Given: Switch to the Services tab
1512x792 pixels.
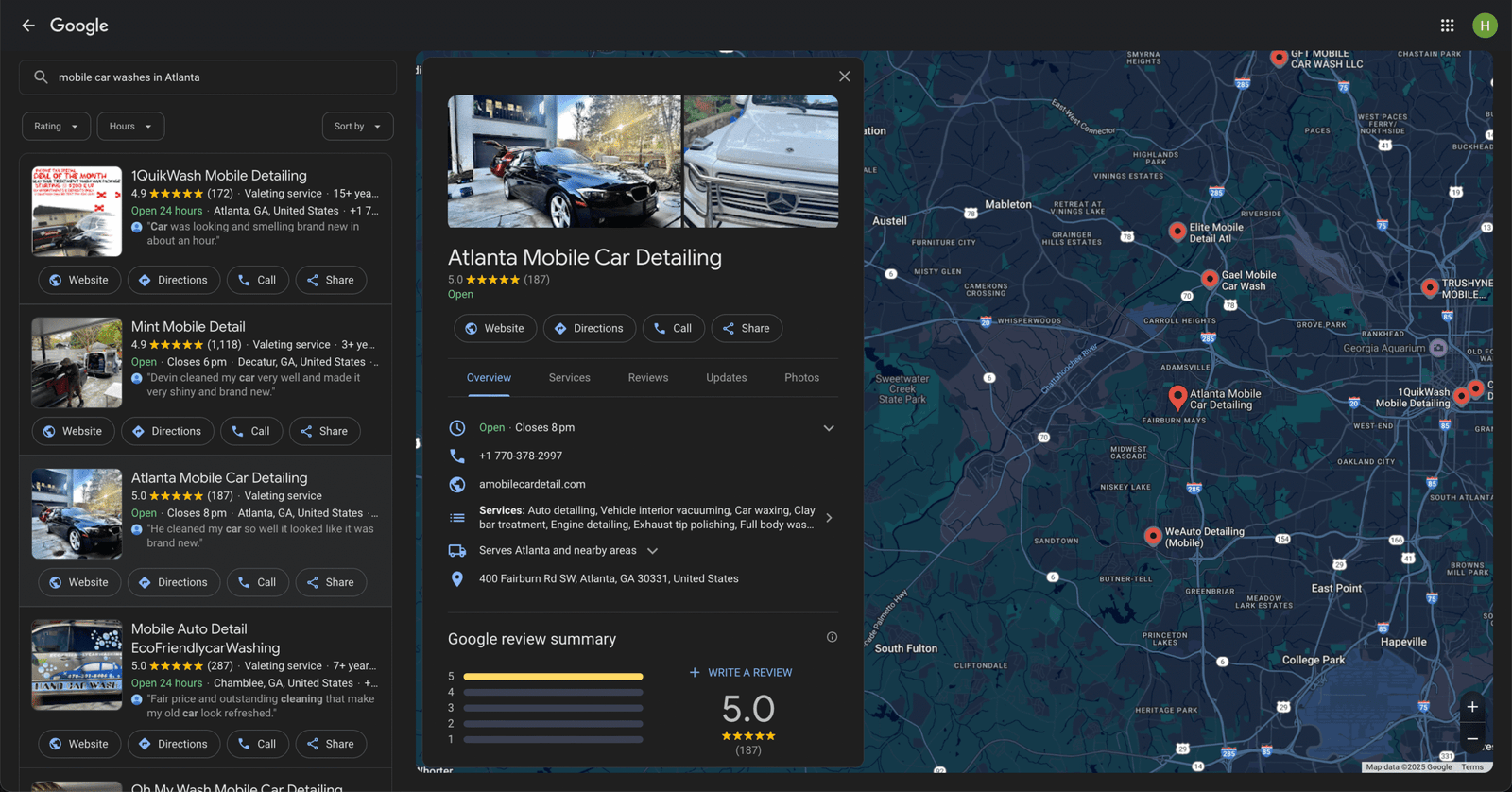Looking at the screenshot, I should (x=570, y=378).
